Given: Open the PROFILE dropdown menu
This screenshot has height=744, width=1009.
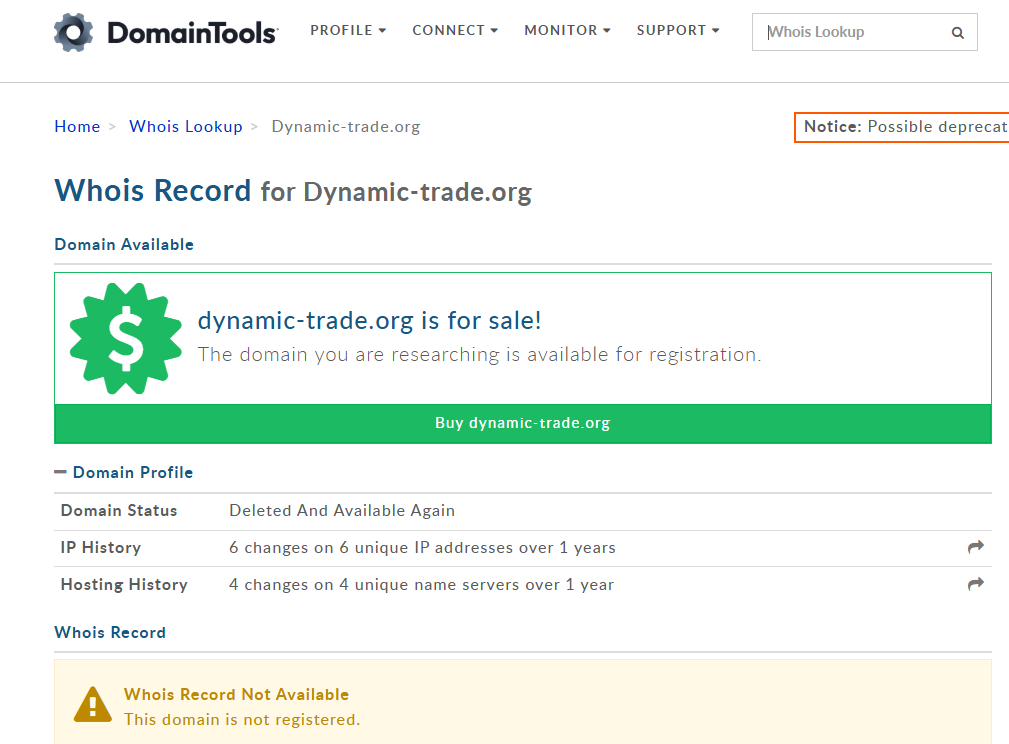Looking at the screenshot, I should (348, 30).
